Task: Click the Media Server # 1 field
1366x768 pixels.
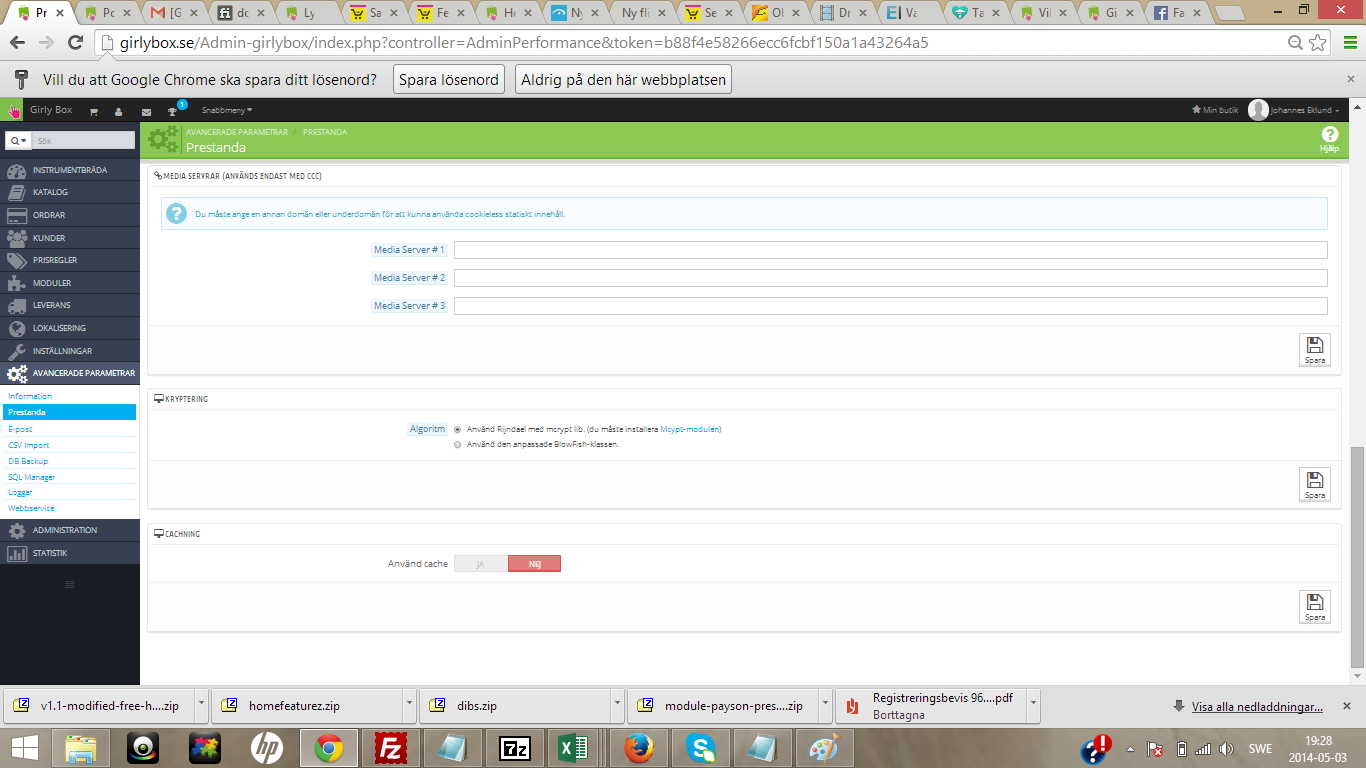Action: pyautogui.click(x=891, y=250)
